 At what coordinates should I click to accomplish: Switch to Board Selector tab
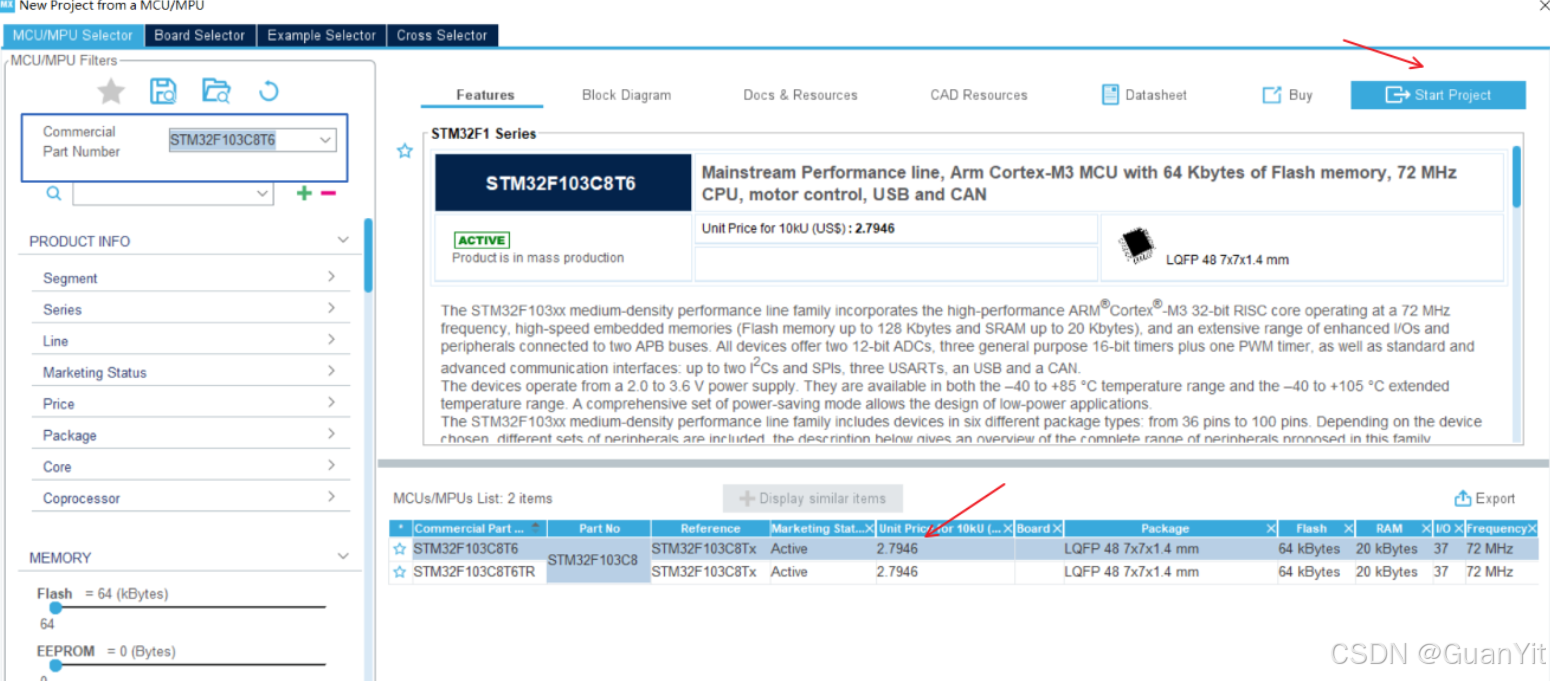point(199,35)
